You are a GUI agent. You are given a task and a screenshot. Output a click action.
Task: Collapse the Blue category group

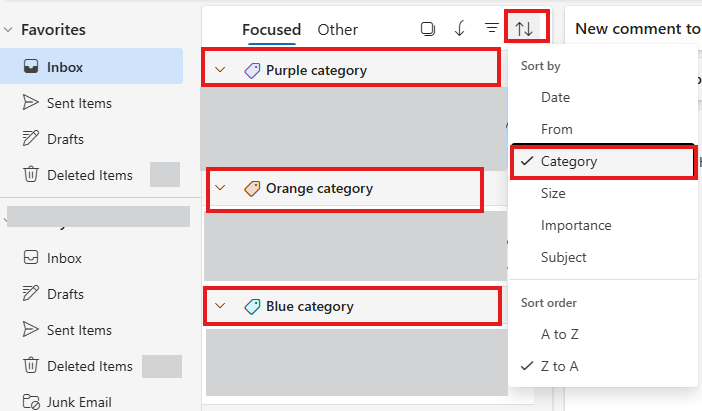[220, 306]
